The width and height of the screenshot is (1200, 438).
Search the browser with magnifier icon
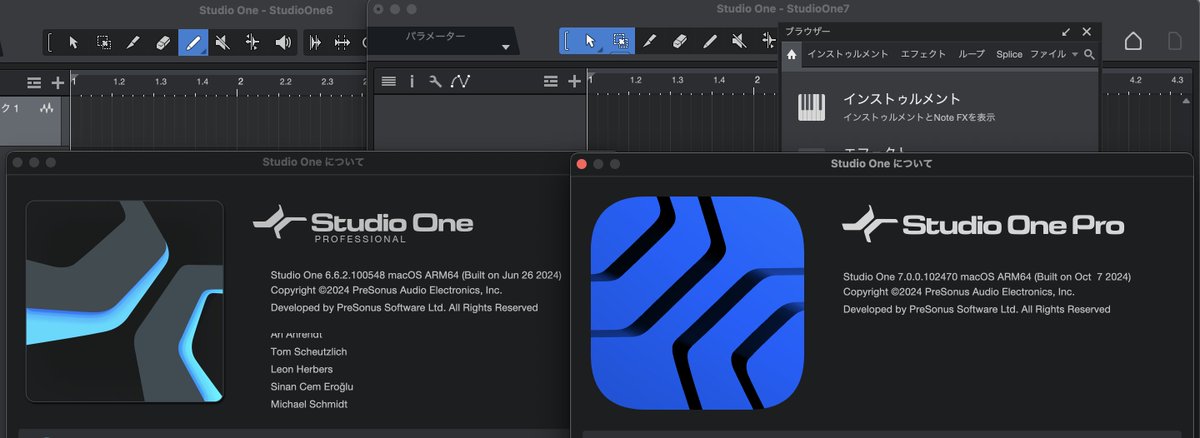click(x=1090, y=54)
